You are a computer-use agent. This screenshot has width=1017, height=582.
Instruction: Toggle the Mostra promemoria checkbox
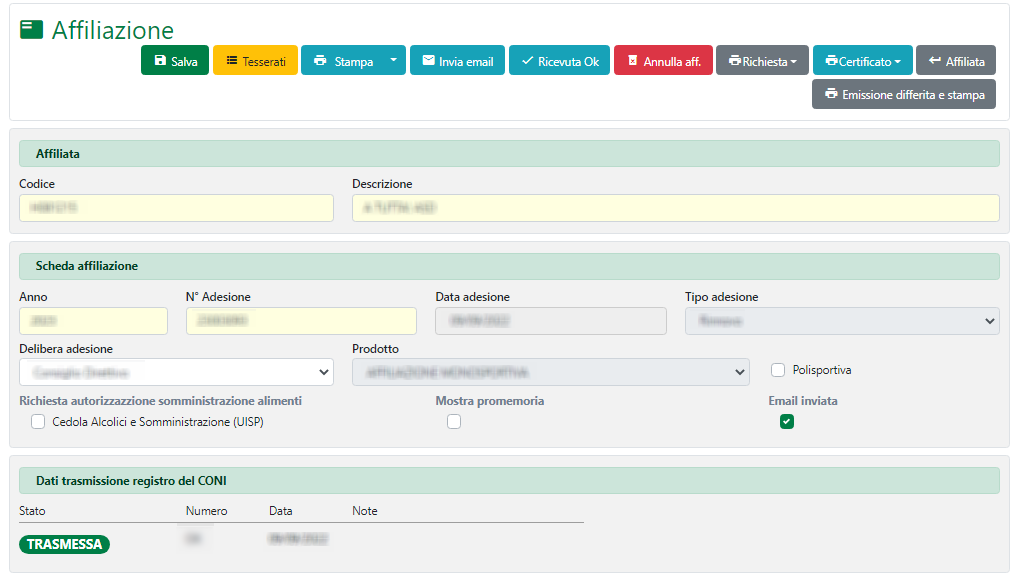(454, 422)
